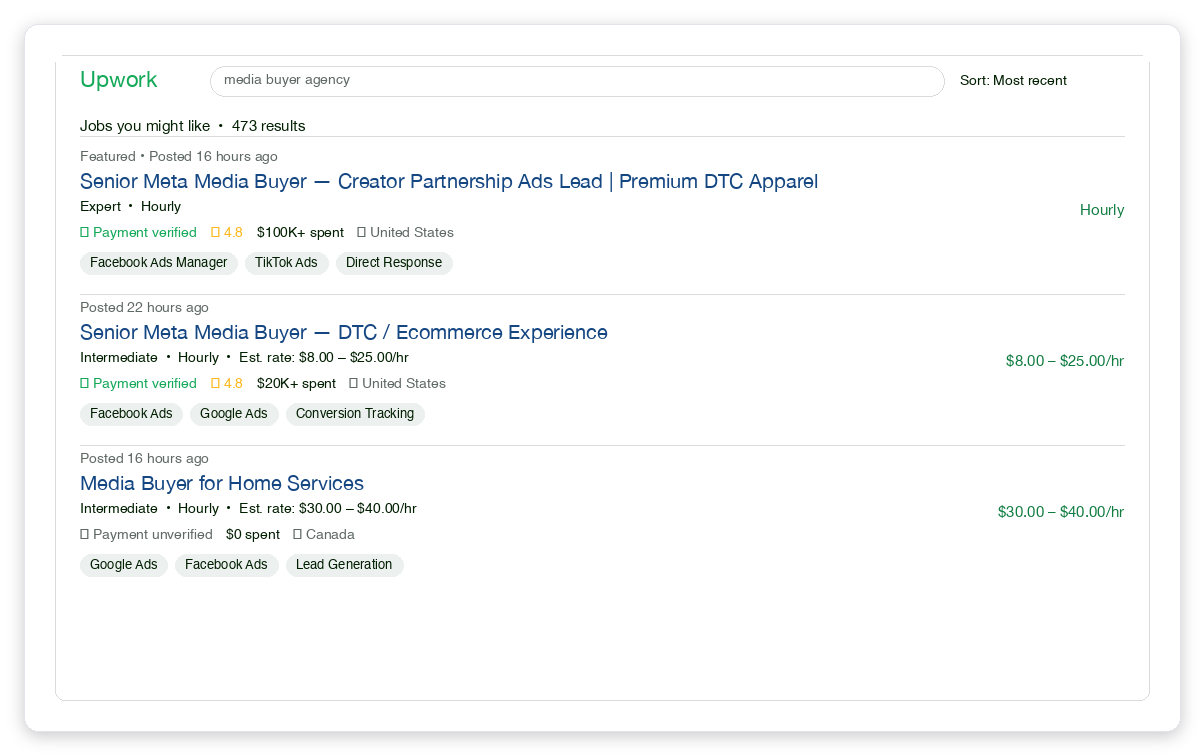Select the Lead Generation tag
The height and width of the screenshot is (755, 1204).
tap(344, 565)
